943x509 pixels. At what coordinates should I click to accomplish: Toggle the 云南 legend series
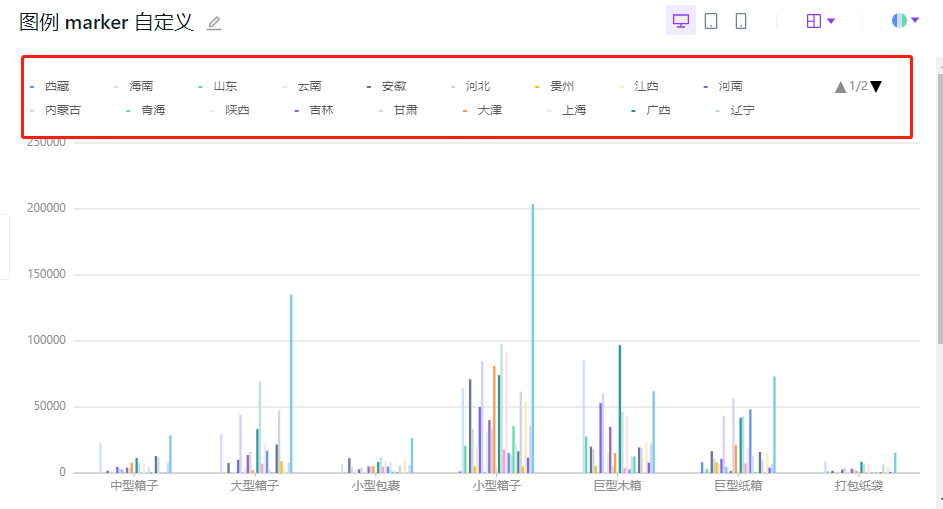(x=303, y=87)
